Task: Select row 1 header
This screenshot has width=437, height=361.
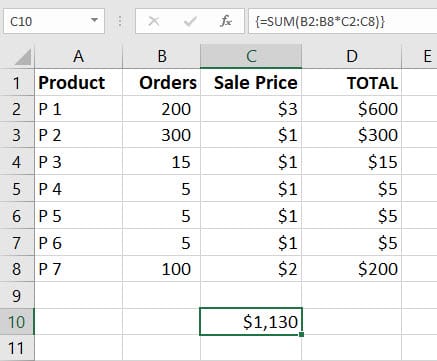Action: (x=17, y=82)
